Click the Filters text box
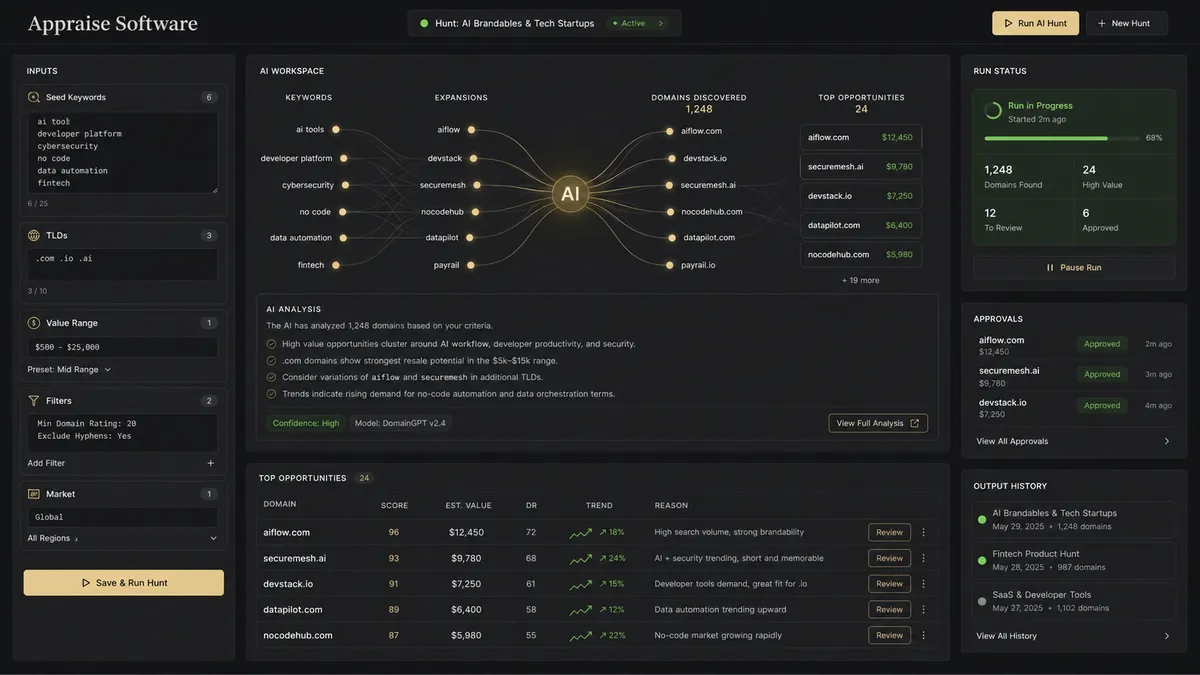The width and height of the screenshot is (1200, 675). coord(122,432)
